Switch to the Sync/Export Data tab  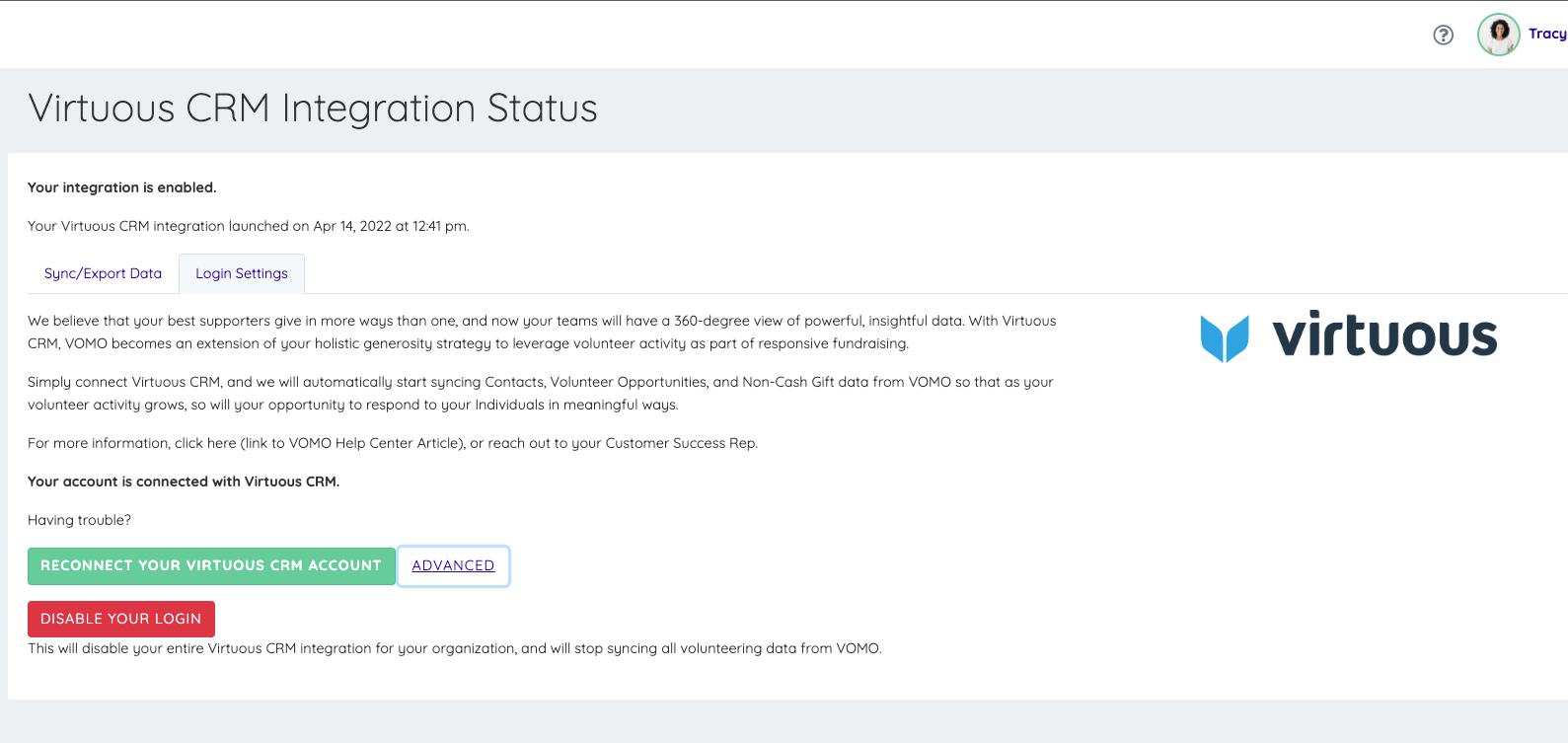tap(103, 273)
